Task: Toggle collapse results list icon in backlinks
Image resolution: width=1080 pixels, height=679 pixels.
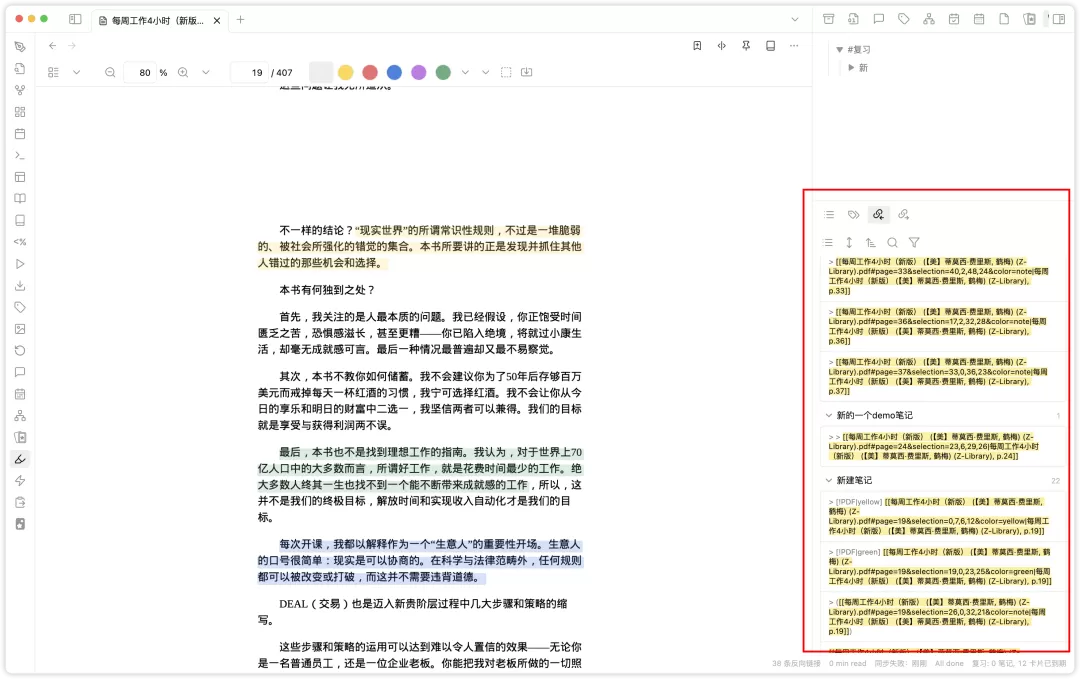Action: pos(828,242)
